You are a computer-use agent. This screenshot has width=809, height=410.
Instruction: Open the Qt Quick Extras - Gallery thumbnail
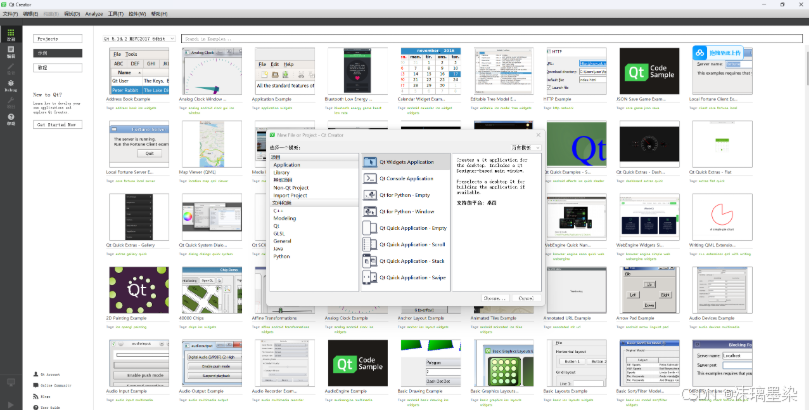click(139, 217)
